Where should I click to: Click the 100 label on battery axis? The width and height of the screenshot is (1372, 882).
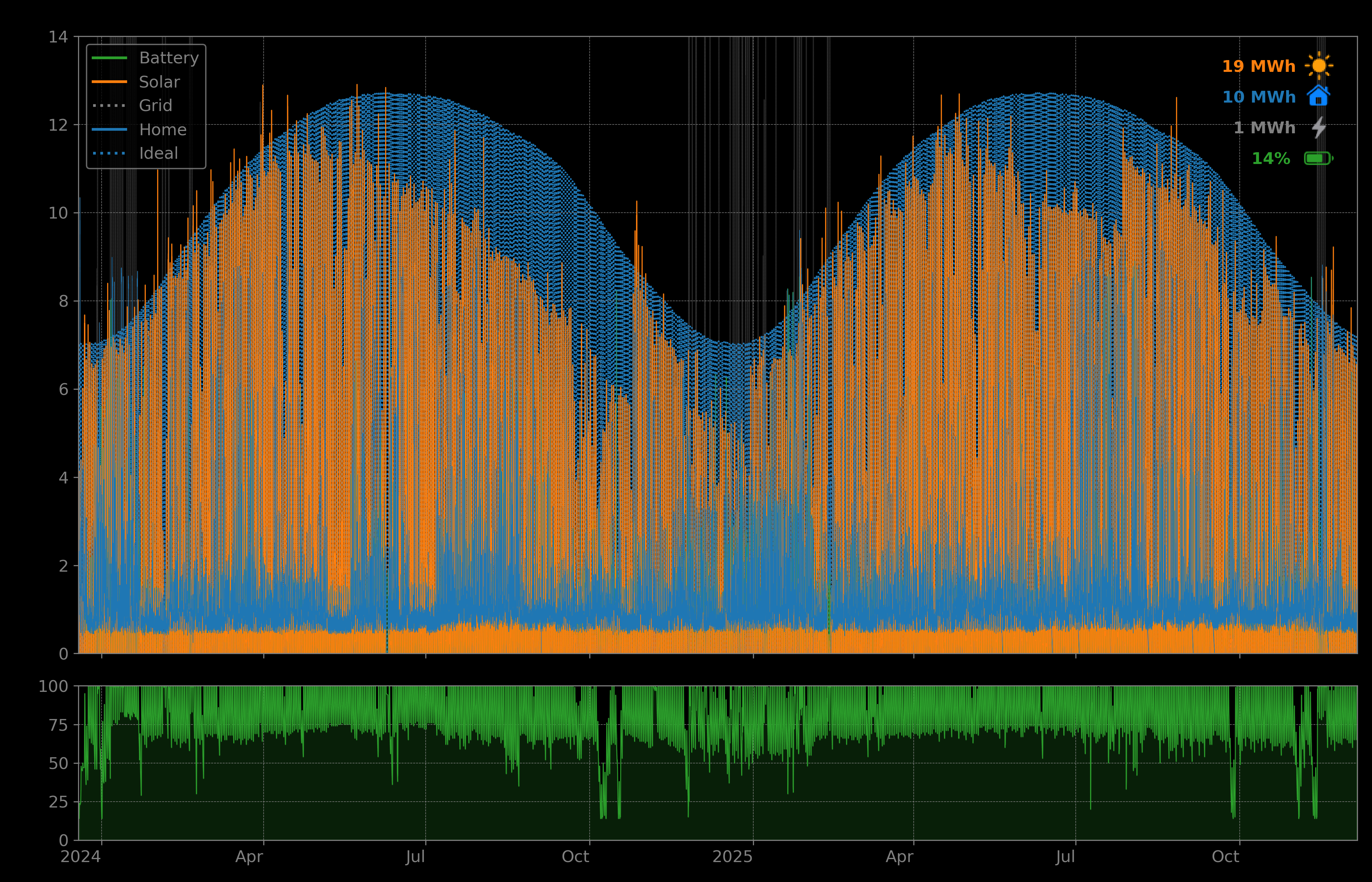coord(53,686)
